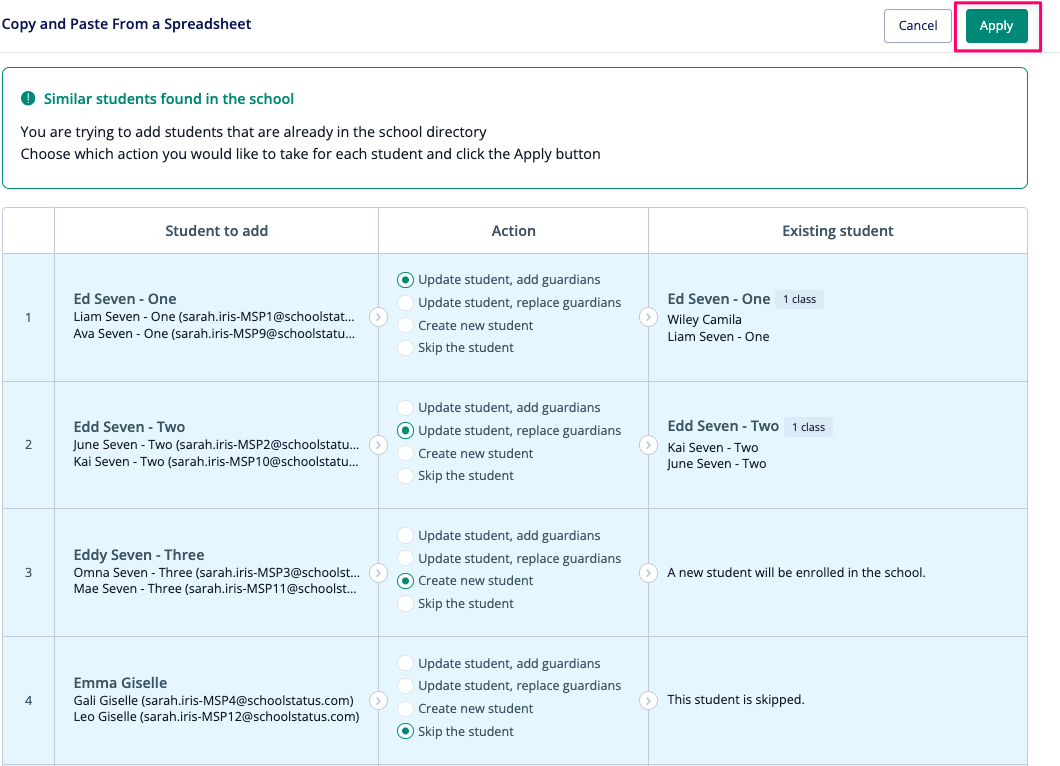Screen dimensions: 1060x766
Task: Click arrow icon left of existing student Edd Seven - Two
Action: tap(648, 445)
